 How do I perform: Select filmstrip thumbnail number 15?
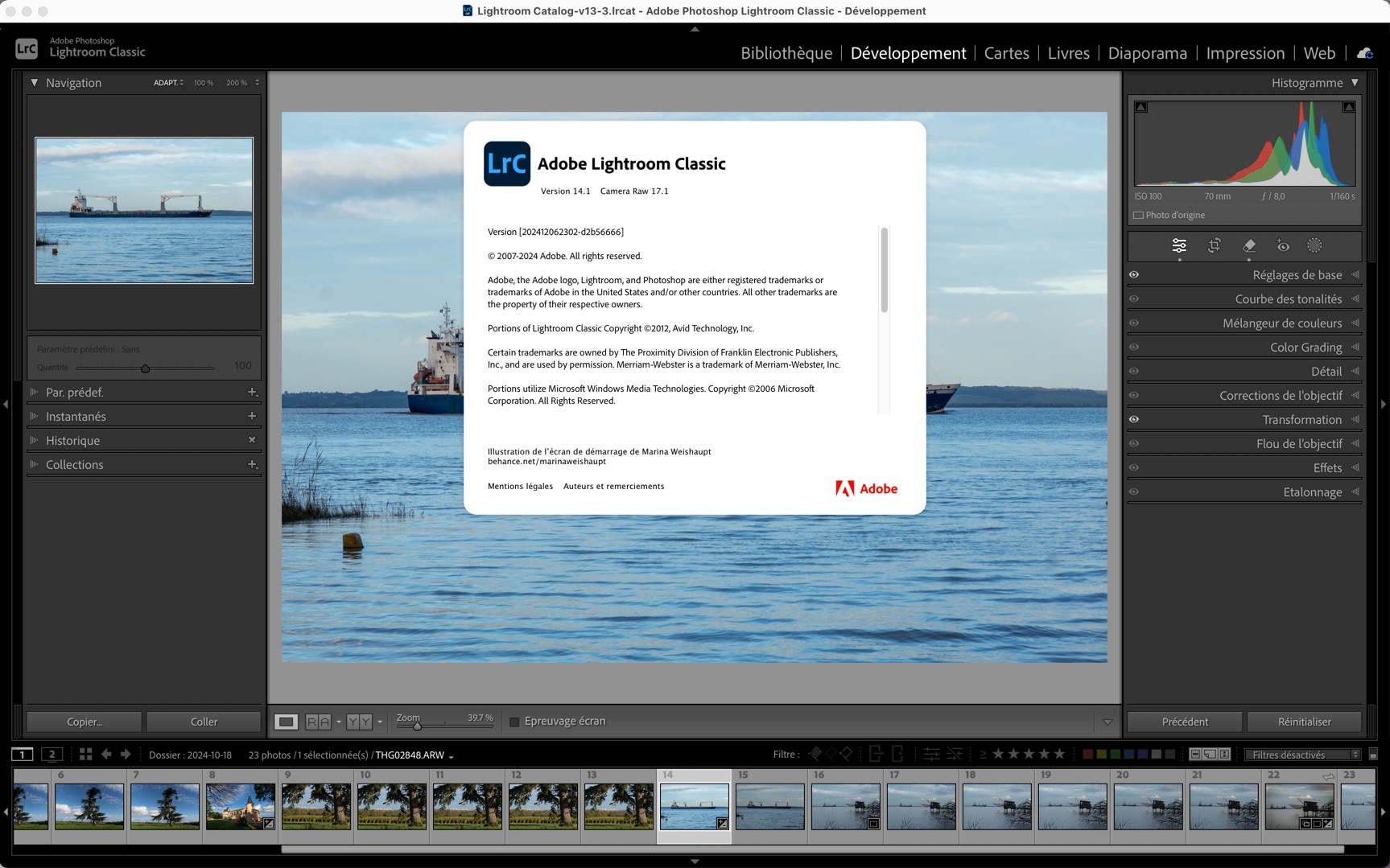pos(770,807)
